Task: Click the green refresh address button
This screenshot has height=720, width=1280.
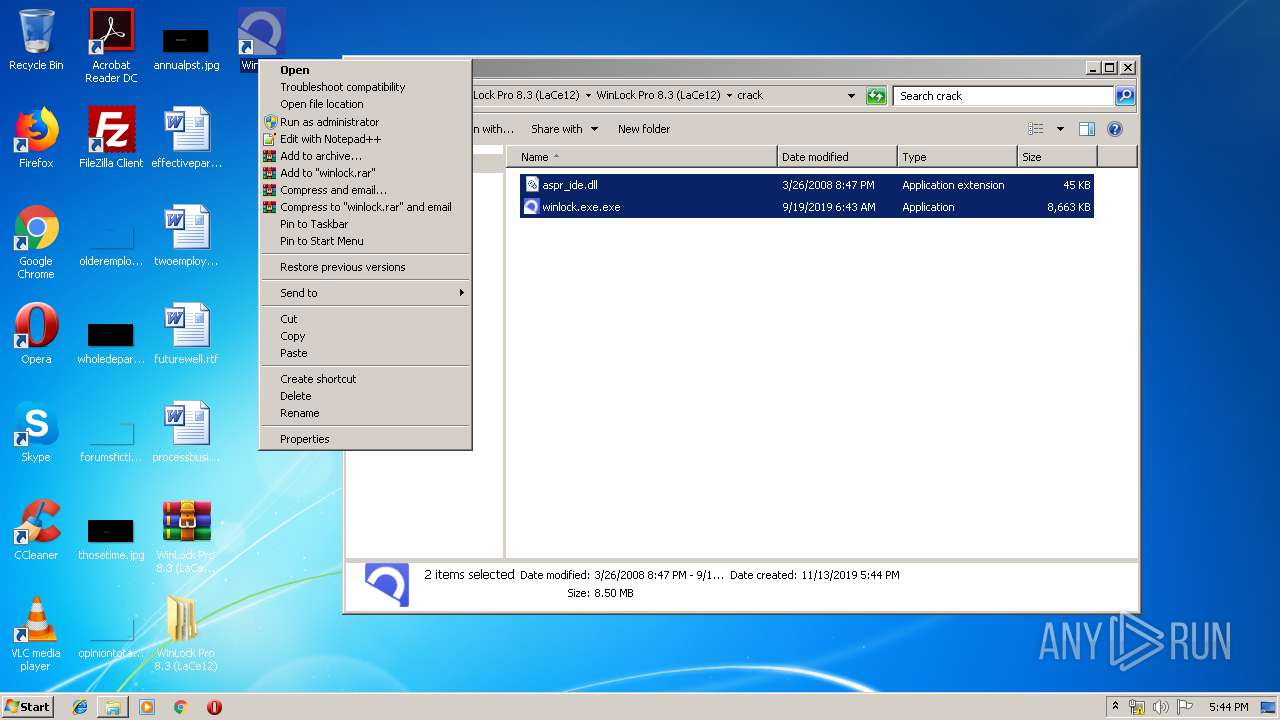Action: click(x=876, y=96)
